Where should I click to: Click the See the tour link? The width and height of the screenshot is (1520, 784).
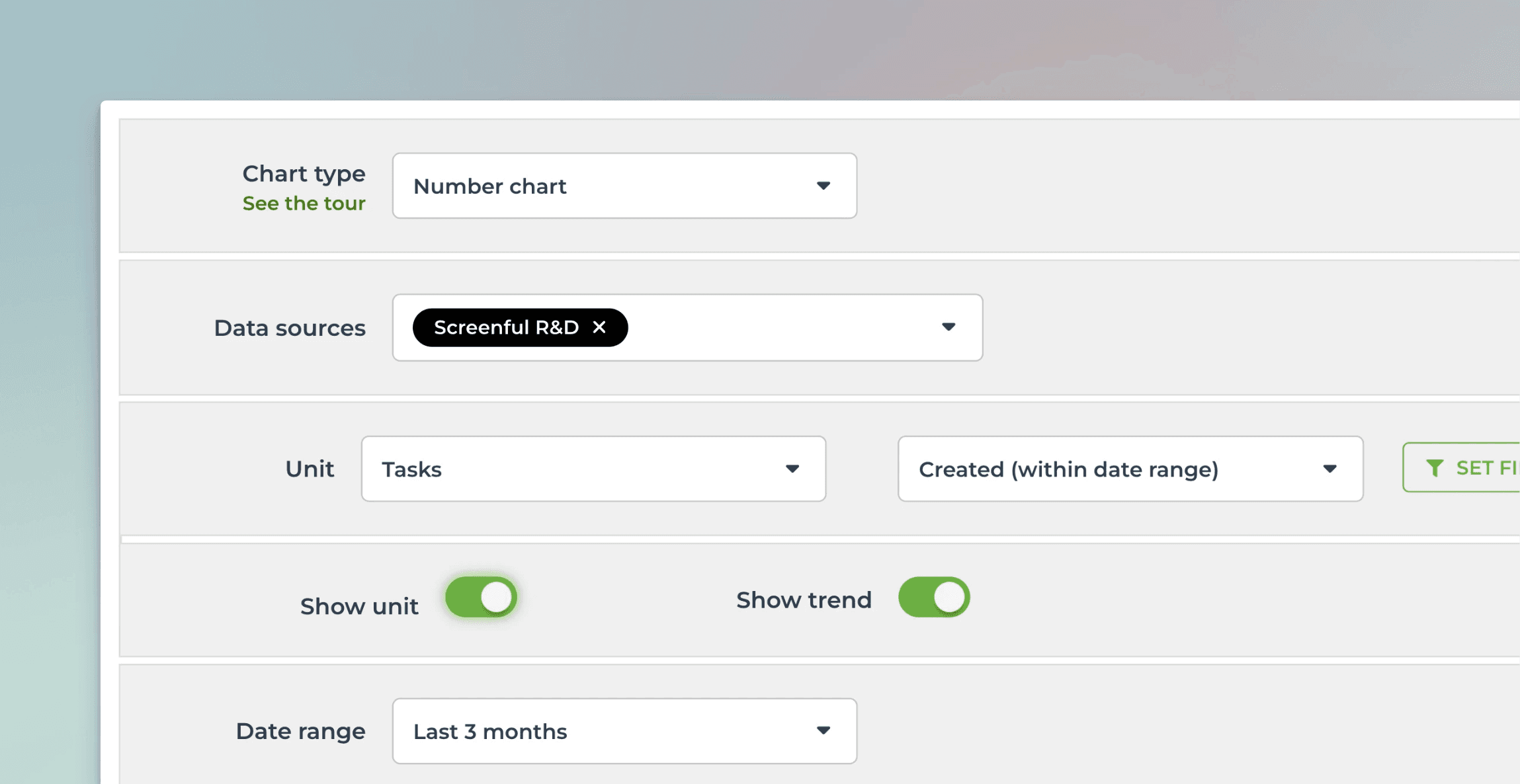304,203
